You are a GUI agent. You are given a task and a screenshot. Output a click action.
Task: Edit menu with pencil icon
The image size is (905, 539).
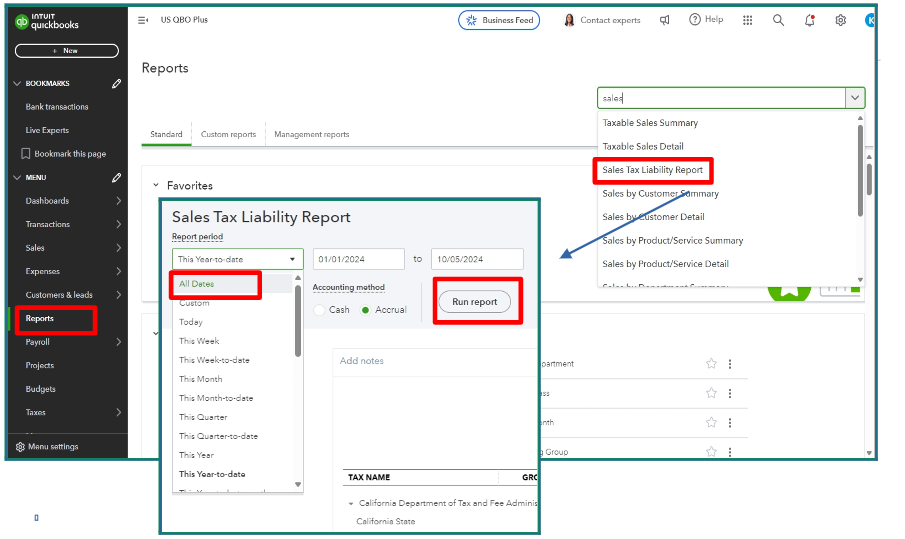tap(117, 178)
